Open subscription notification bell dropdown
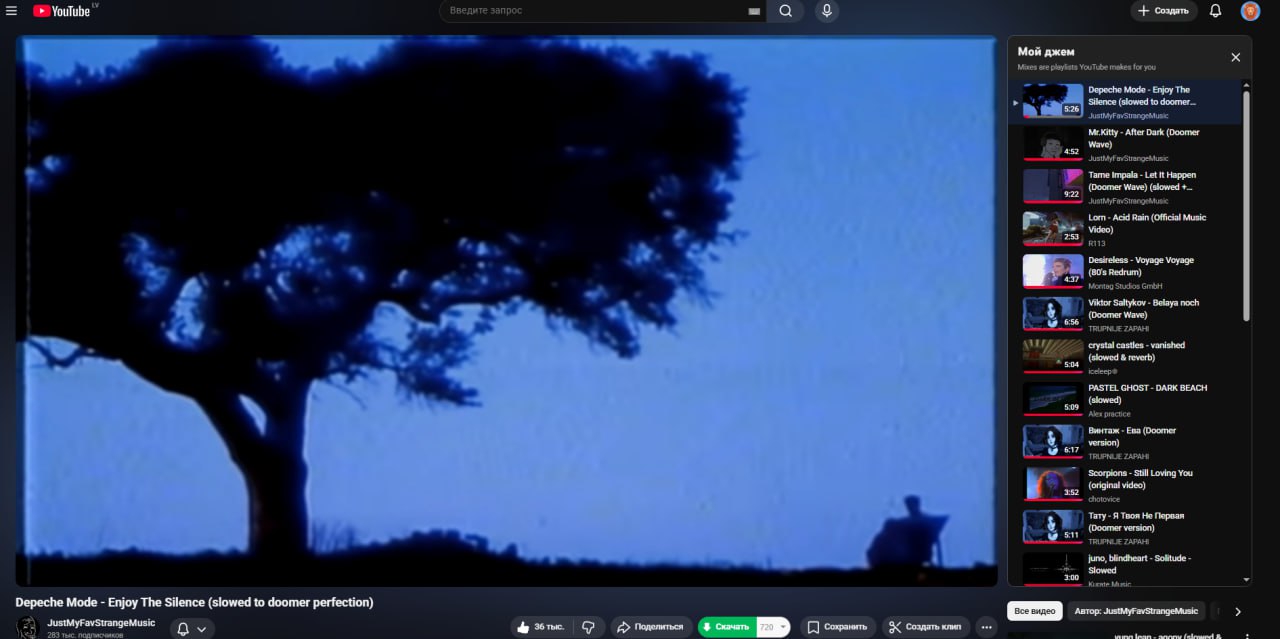Viewport: 1280px width, 639px height. 192,628
